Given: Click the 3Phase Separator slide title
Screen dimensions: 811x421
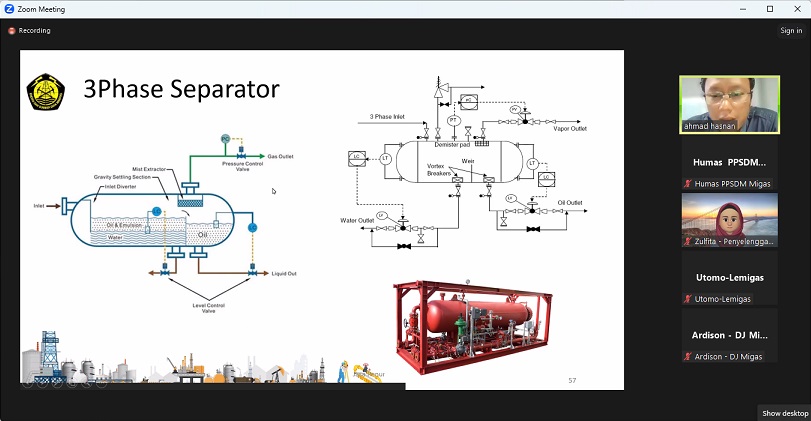Looking at the screenshot, I should [x=181, y=91].
